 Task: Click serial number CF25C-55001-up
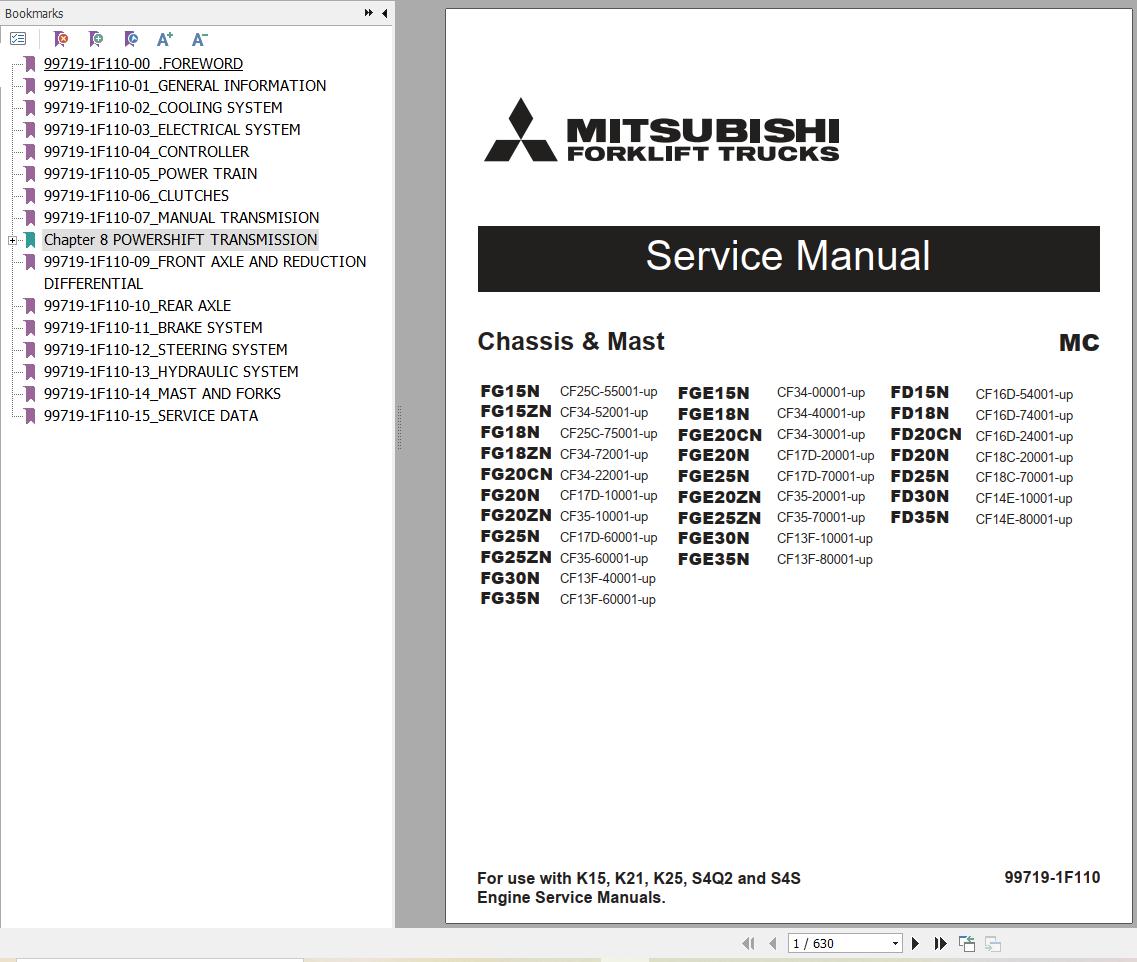click(x=608, y=391)
